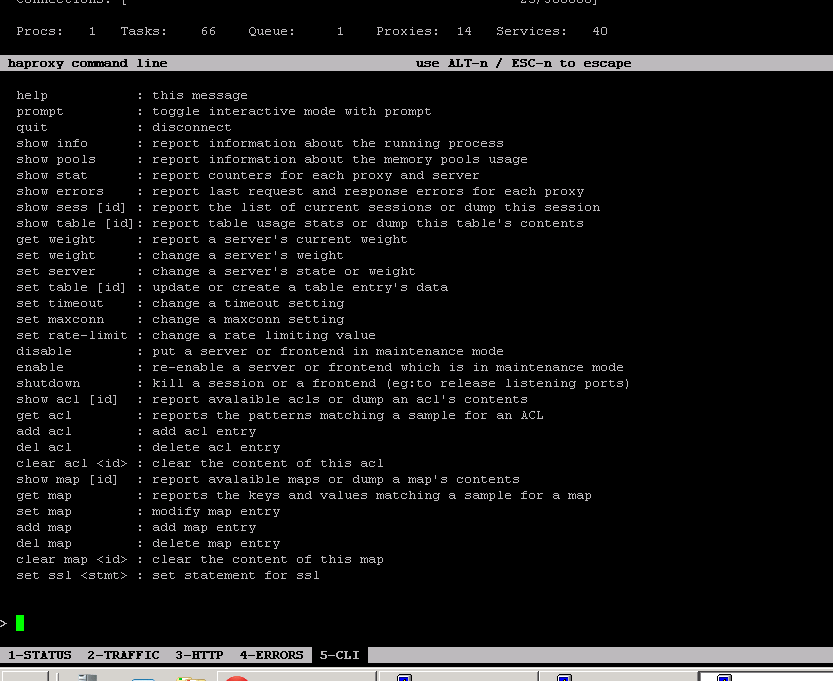Viewport: 833px width, 681px height.
Task: Click the 'add acl' command row
Action: [x=136, y=431]
